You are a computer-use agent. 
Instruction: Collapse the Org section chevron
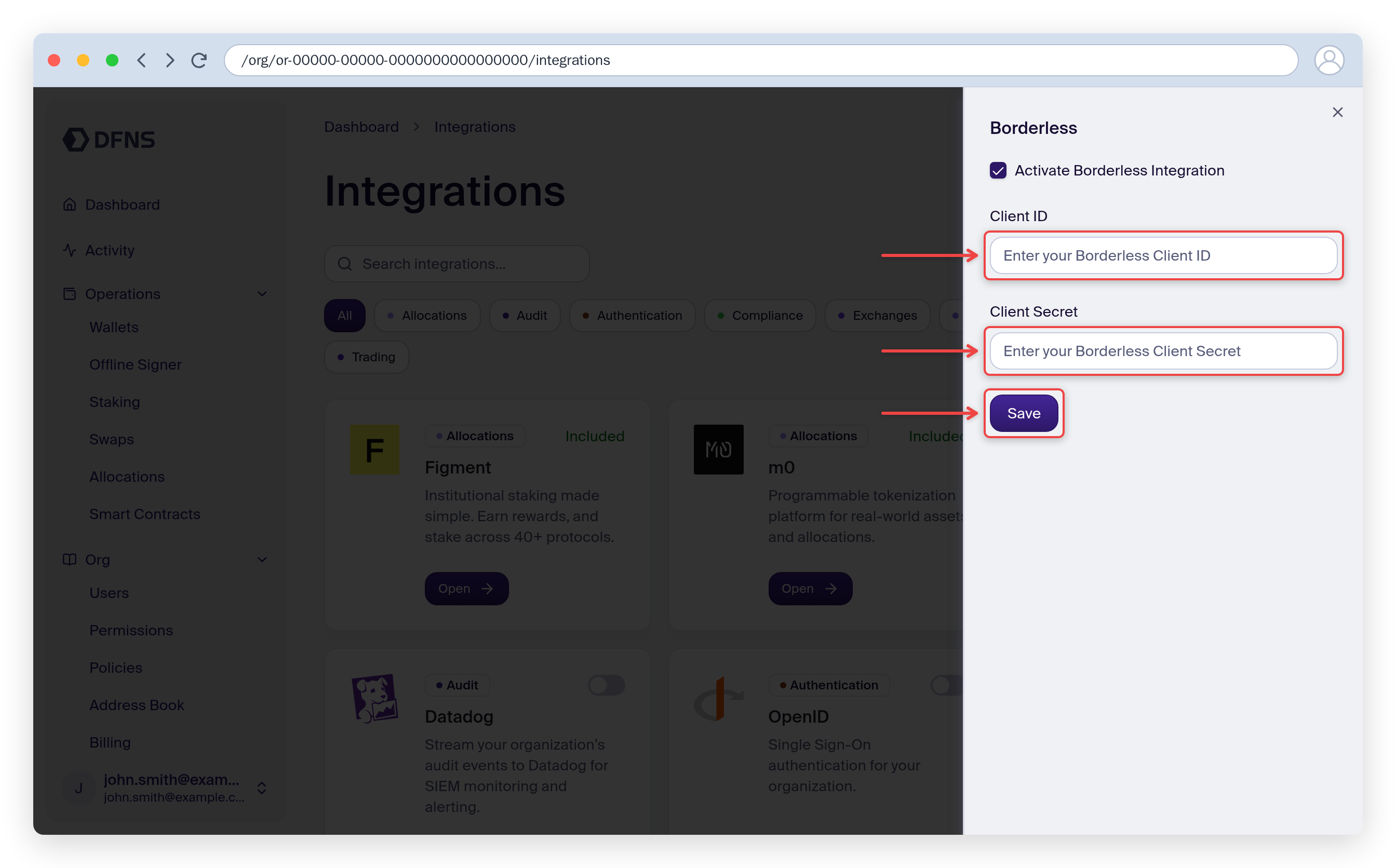click(x=262, y=560)
